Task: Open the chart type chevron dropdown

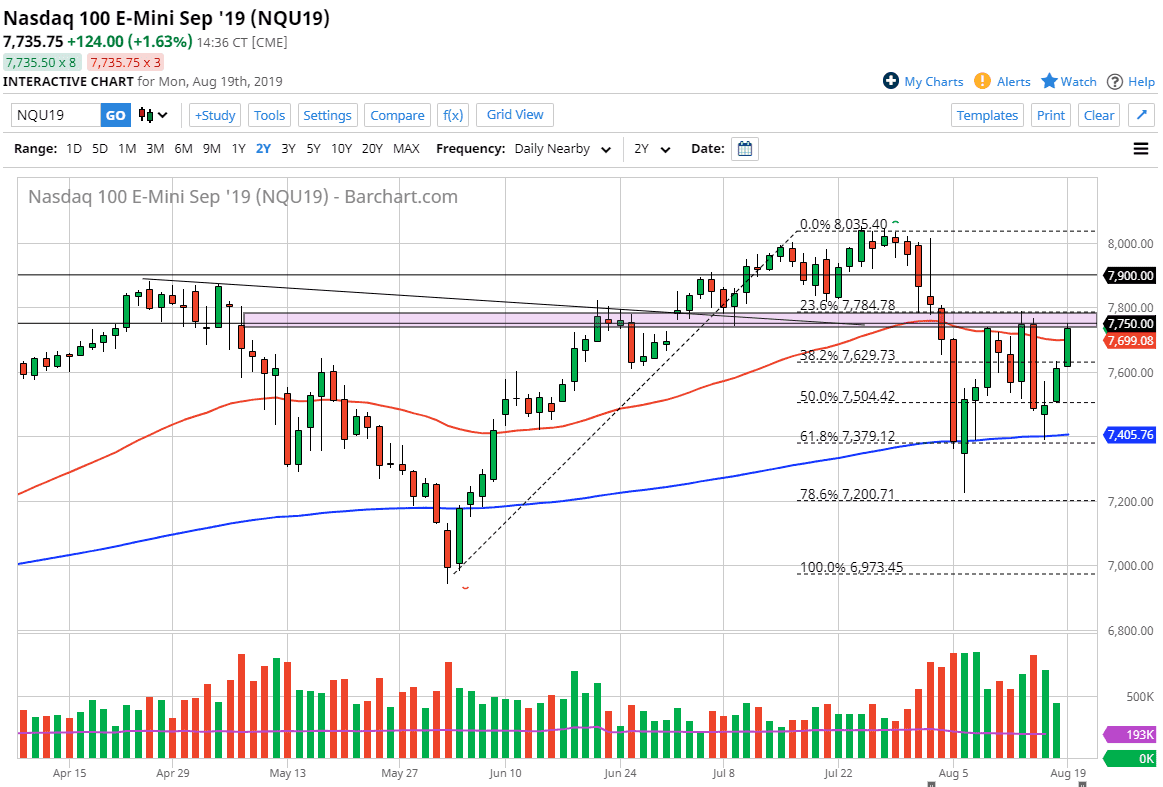Action: point(164,115)
